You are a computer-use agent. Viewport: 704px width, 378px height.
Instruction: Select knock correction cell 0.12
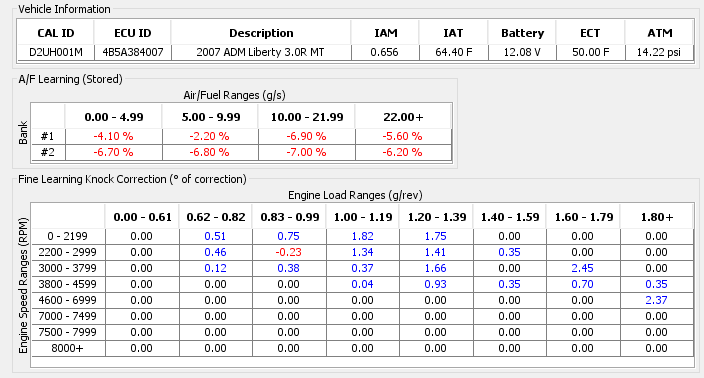(x=215, y=268)
